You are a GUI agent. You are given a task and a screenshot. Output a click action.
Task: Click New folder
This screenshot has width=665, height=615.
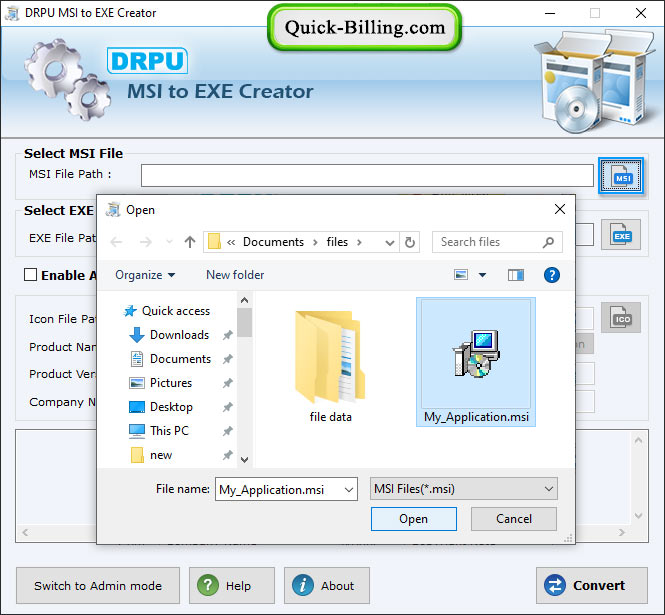point(235,275)
